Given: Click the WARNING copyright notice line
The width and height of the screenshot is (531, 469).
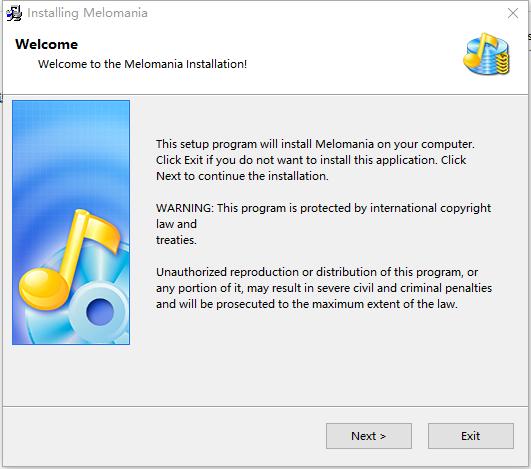Looking at the screenshot, I should click(323, 208).
